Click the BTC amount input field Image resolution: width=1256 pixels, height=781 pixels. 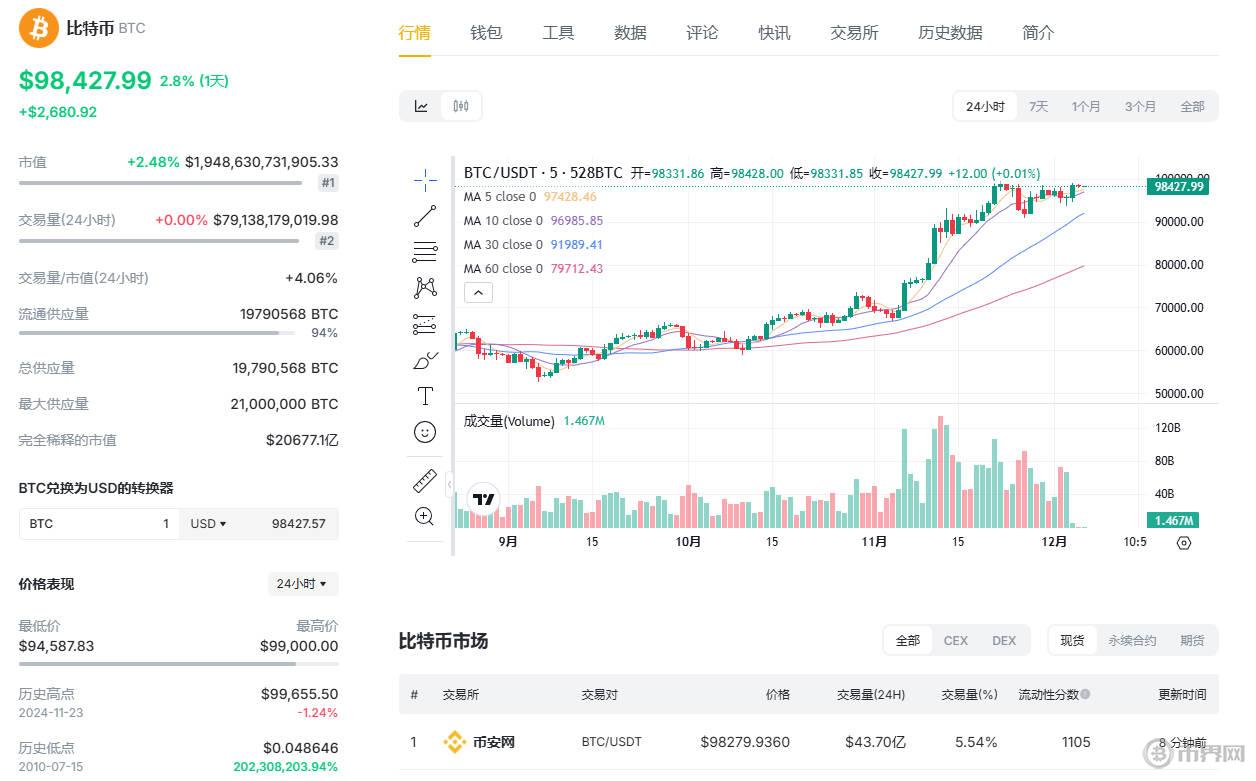[100, 524]
